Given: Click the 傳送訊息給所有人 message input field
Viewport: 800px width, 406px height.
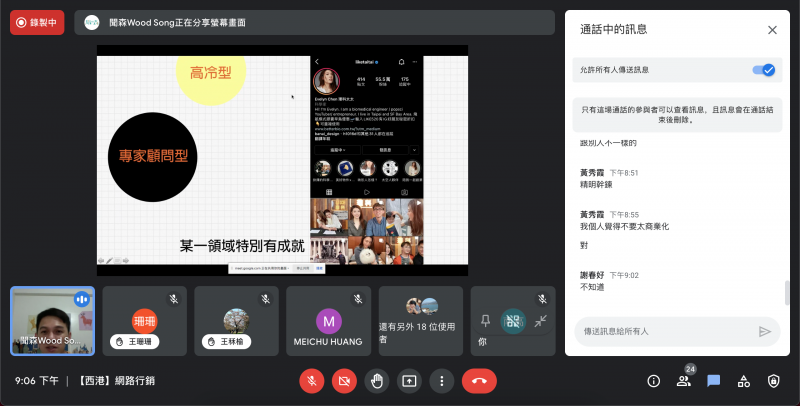Looking at the screenshot, I should (x=660, y=331).
